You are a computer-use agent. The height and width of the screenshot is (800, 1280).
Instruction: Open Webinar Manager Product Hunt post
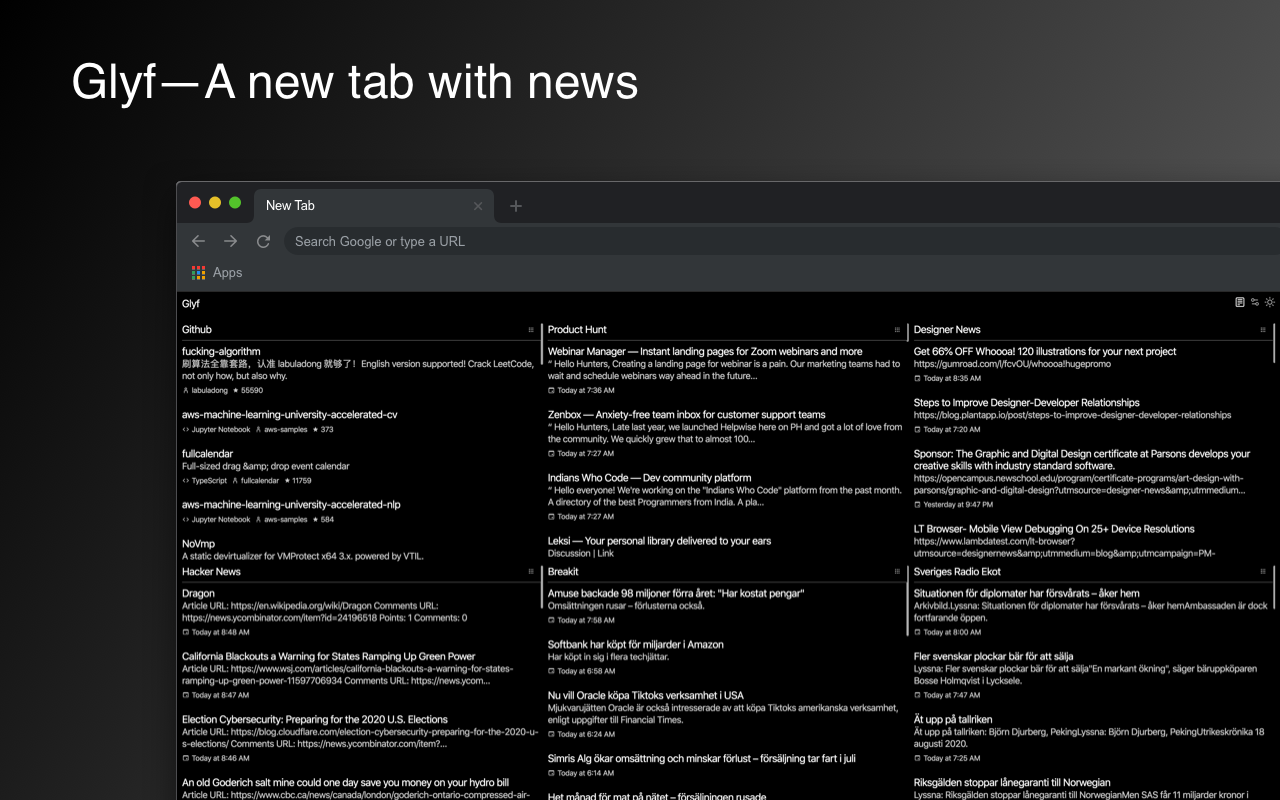tap(705, 351)
